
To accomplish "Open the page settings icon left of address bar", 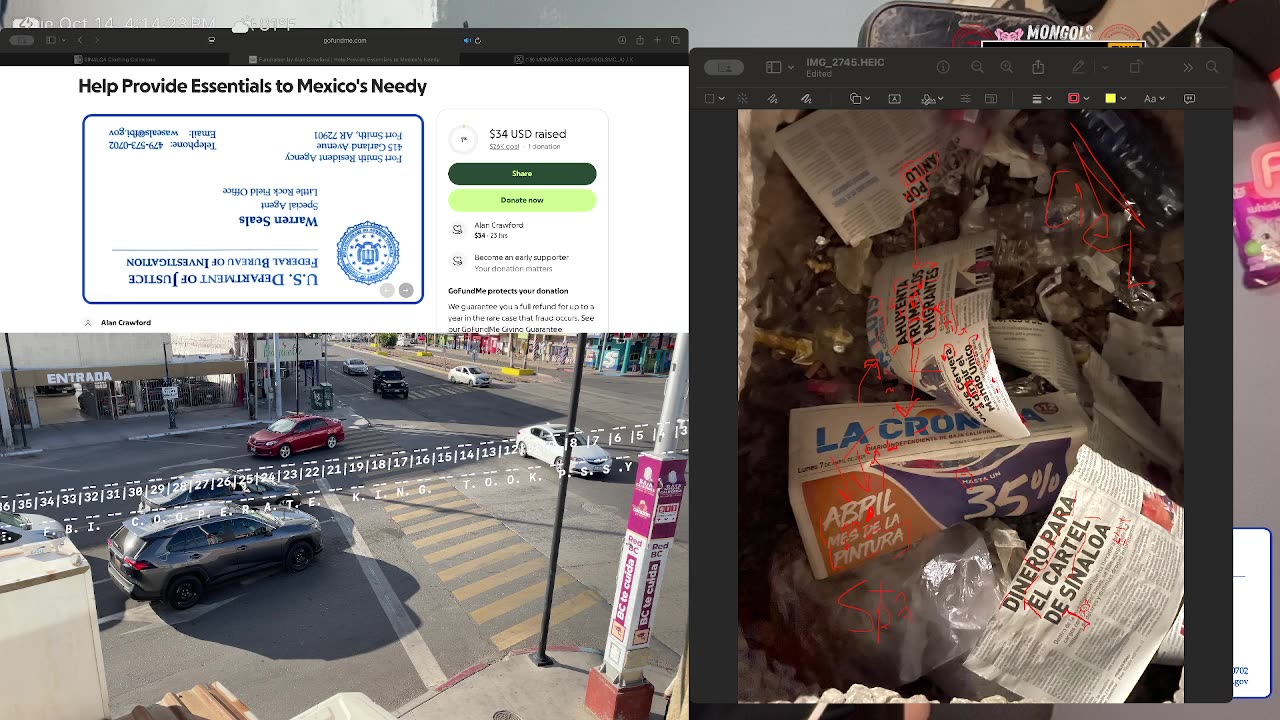I will (211, 40).
